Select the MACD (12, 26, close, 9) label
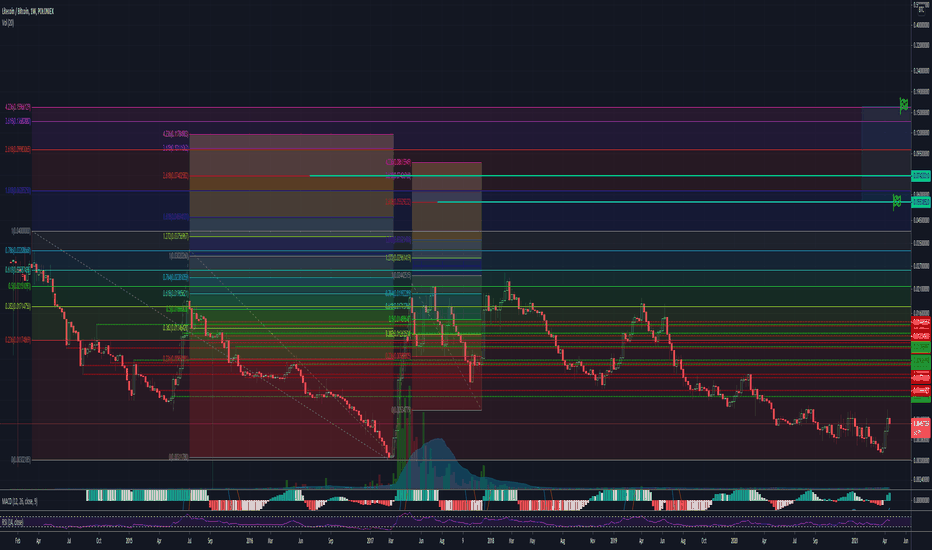The height and width of the screenshot is (550, 932). click(x=20, y=502)
